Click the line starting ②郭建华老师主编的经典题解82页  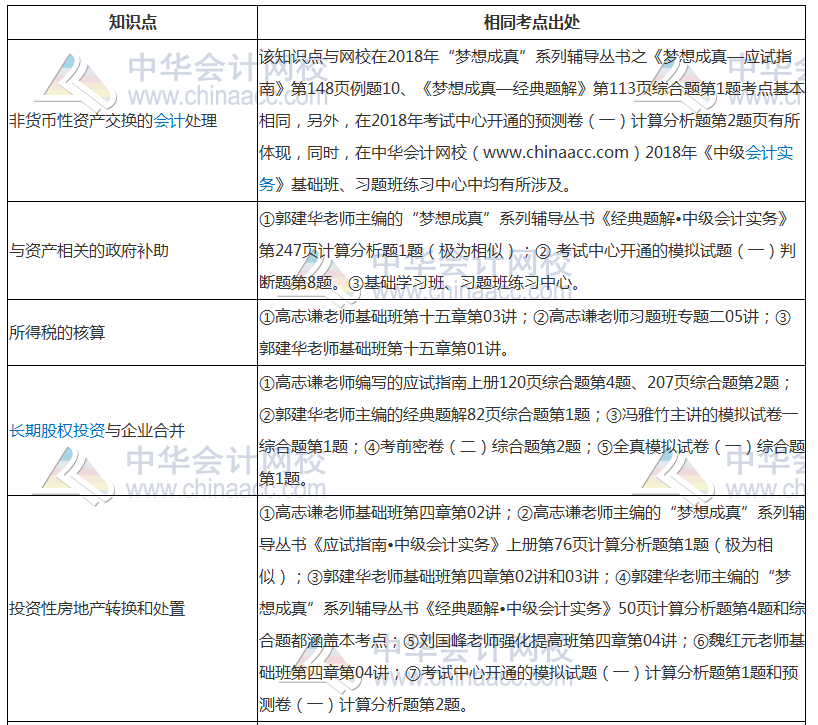tap(528, 415)
